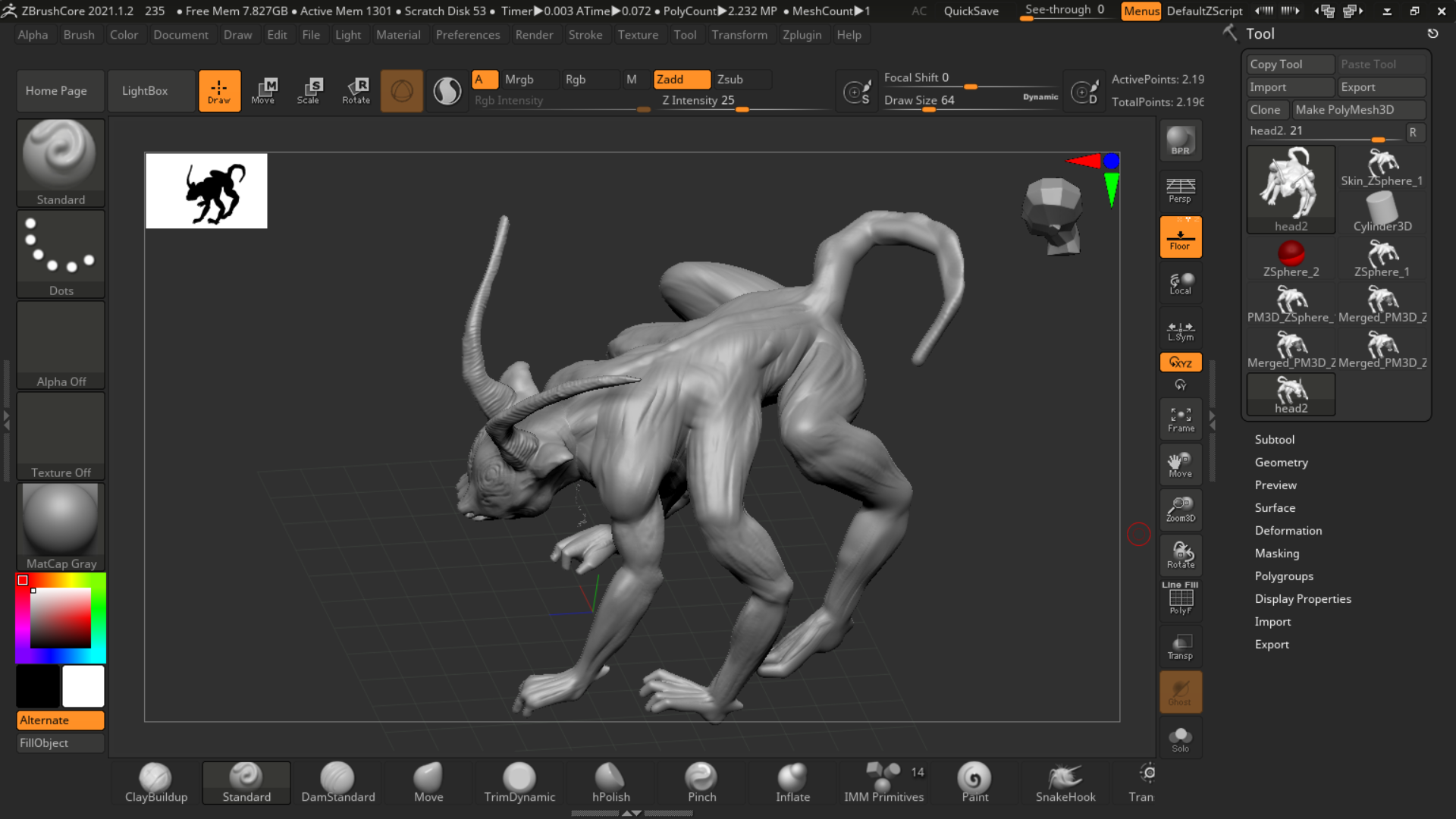Activate the Scale transform tool

point(308,90)
